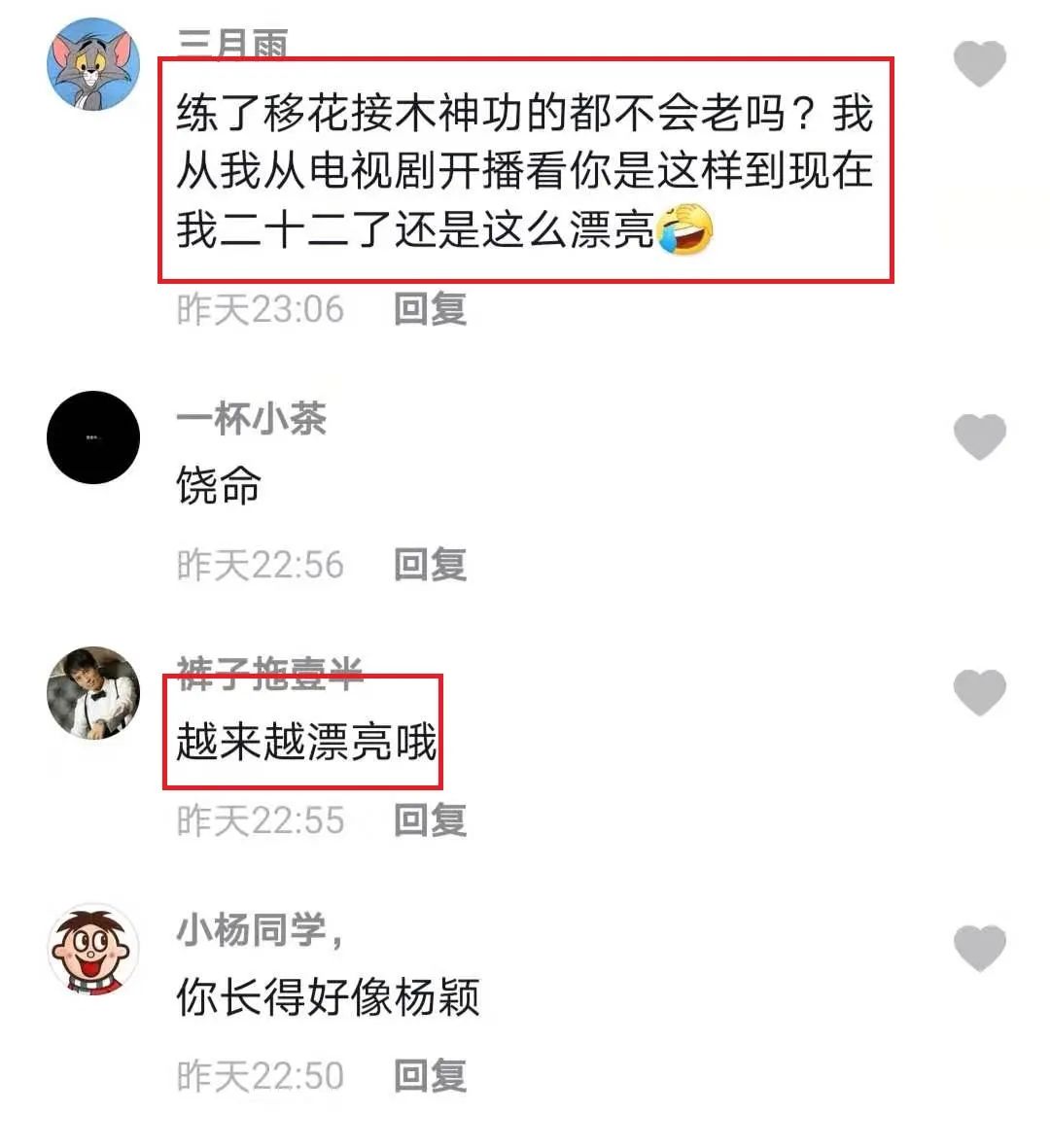Select the comment text 饶命
Viewport: 1050px width, 1148px height.
pyautogui.click(x=218, y=485)
